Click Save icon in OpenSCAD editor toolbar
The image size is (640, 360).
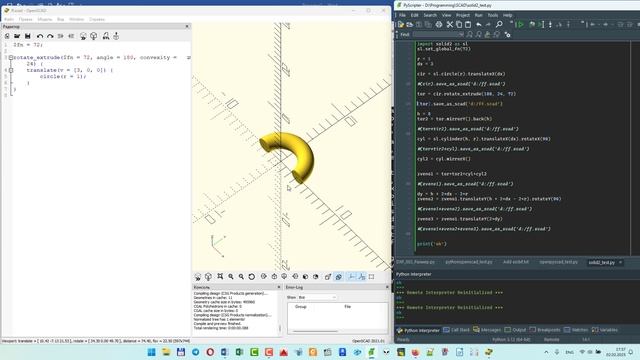[x=28, y=36]
